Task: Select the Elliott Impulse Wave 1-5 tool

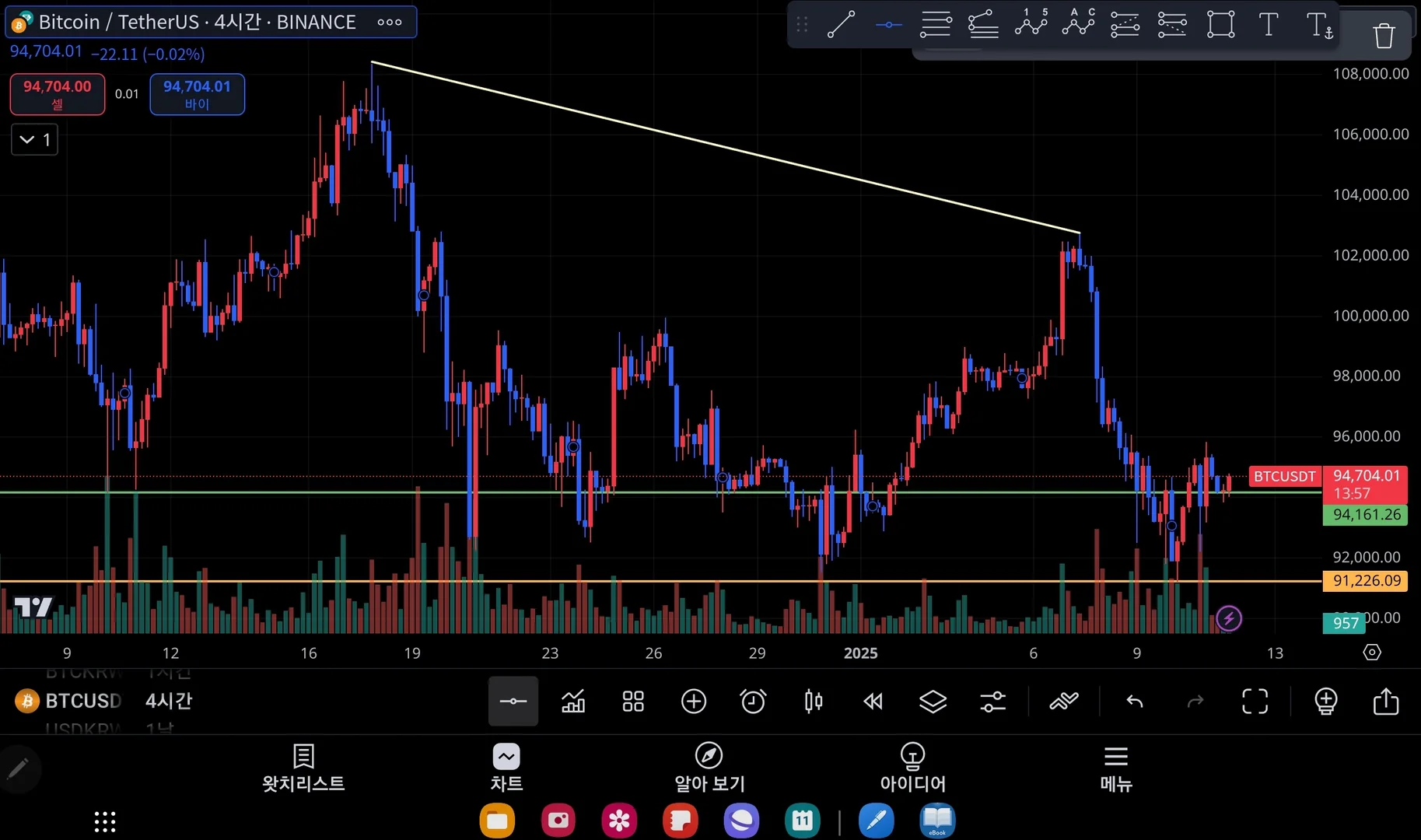Action: 1031,23
